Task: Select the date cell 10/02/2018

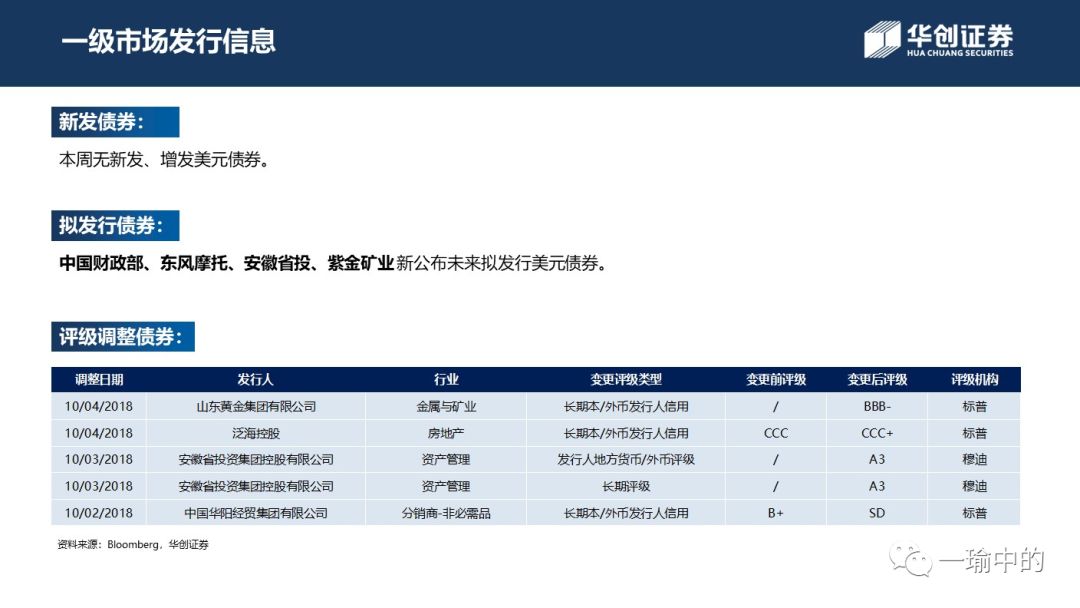Action: (x=98, y=513)
